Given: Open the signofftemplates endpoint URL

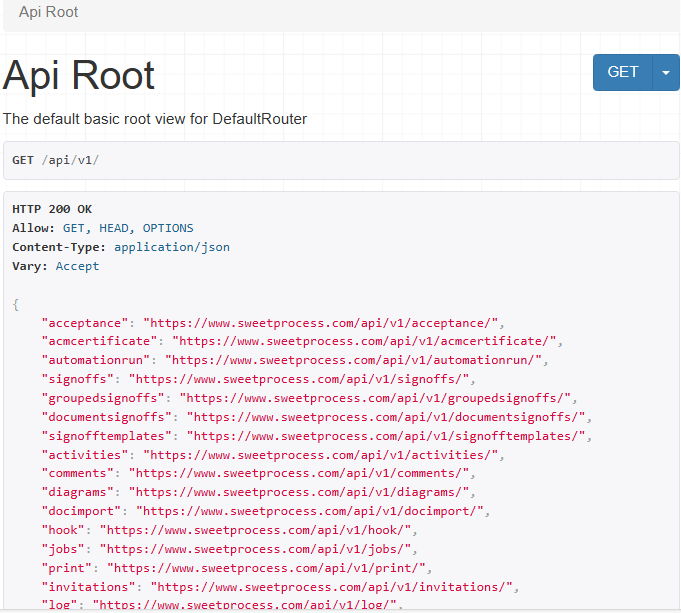Looking at the screenshot, I should coord(389,436).
